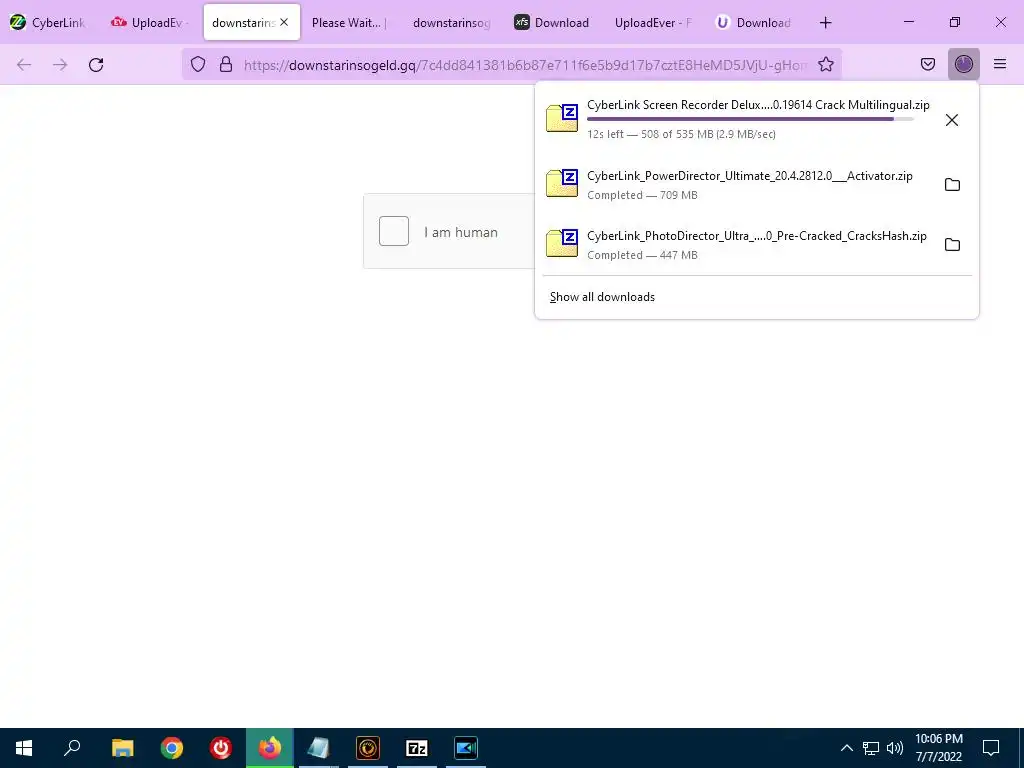
Task: Open the Save to Pocket icon
Action: [x=928, y=64]
